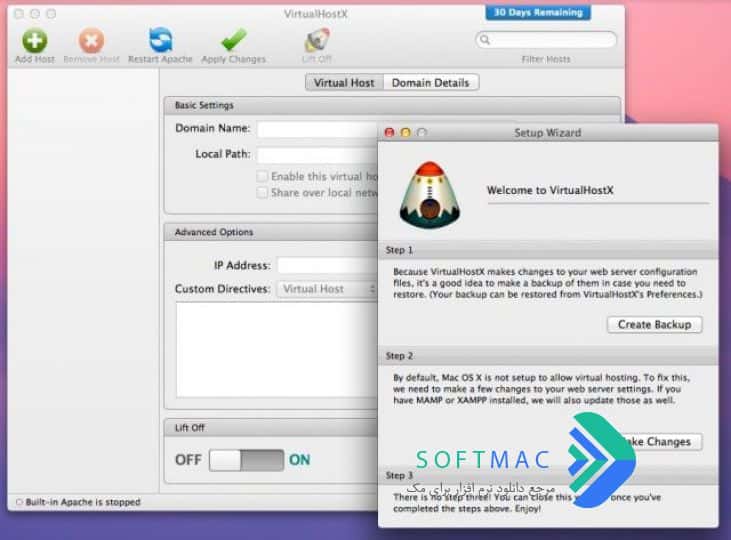Click the 'Welcome to VirtualHostX' heading
This screenshot has height=540, width=731.
coord(550,190)
